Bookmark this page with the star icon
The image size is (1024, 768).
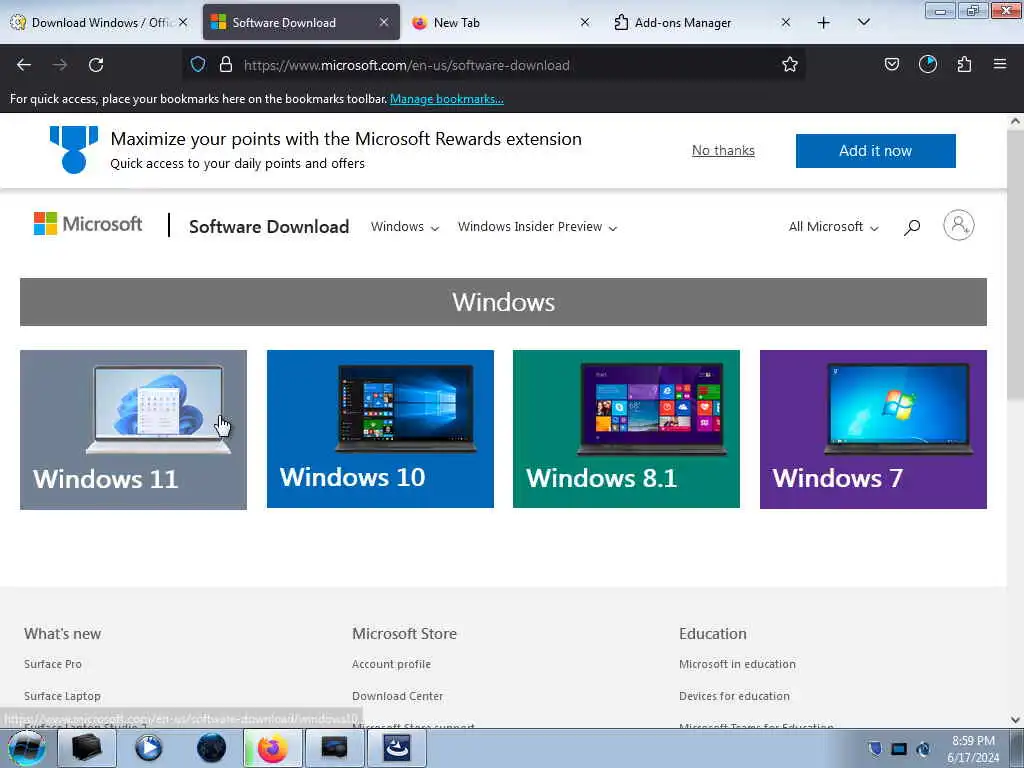[790, 64]
